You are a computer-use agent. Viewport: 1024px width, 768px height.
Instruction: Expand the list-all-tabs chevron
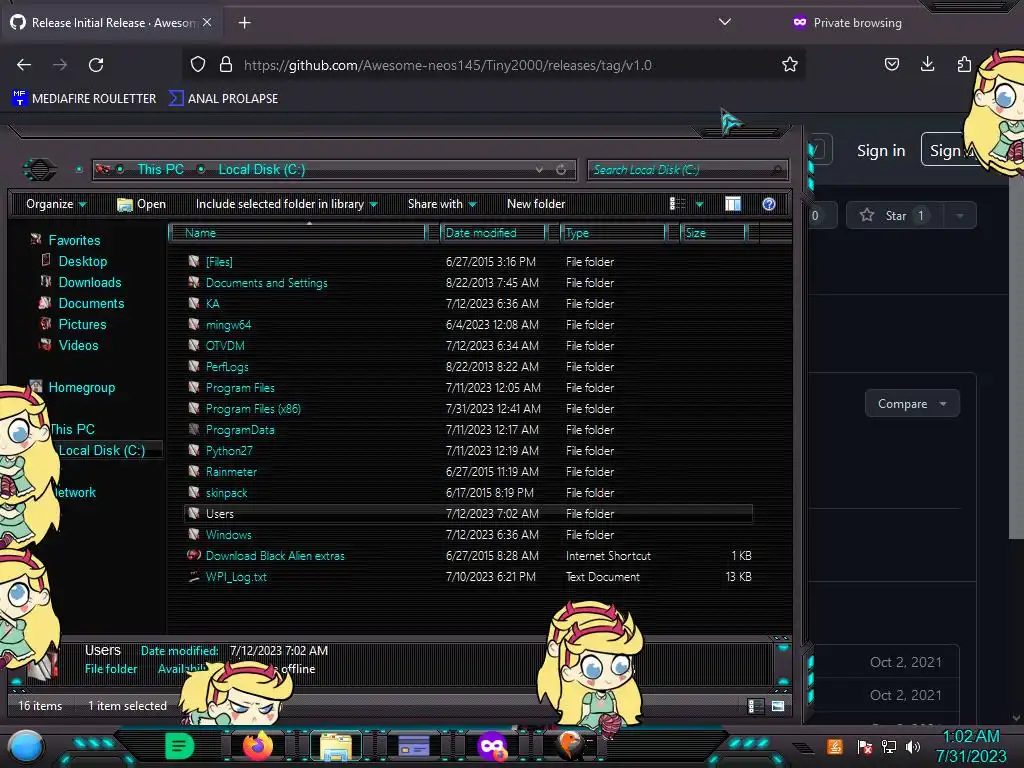(x=724, y=22)
